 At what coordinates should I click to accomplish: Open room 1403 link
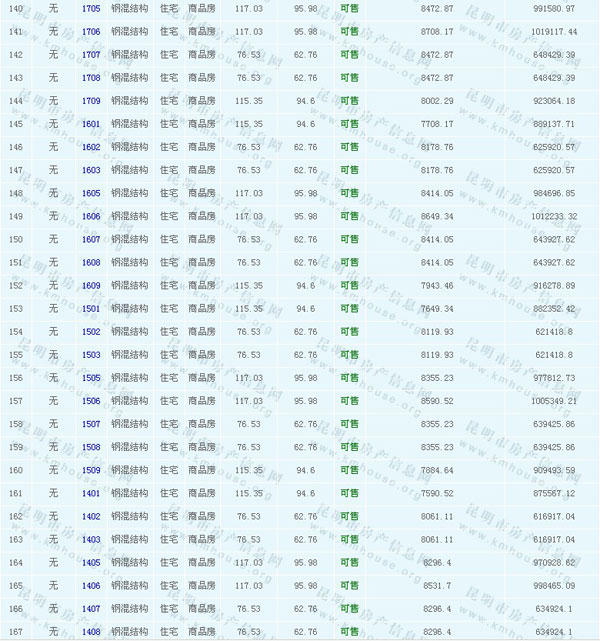(91, 539)
